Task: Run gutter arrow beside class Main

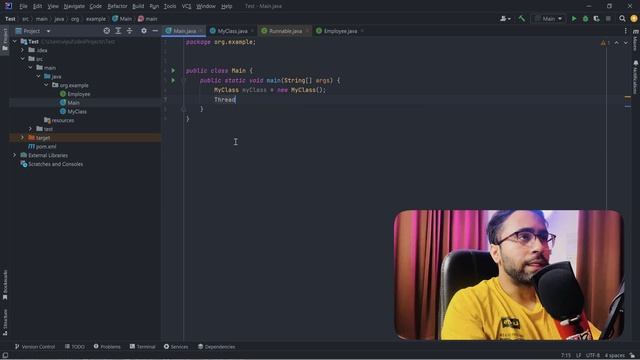Action: coord(173,71)
